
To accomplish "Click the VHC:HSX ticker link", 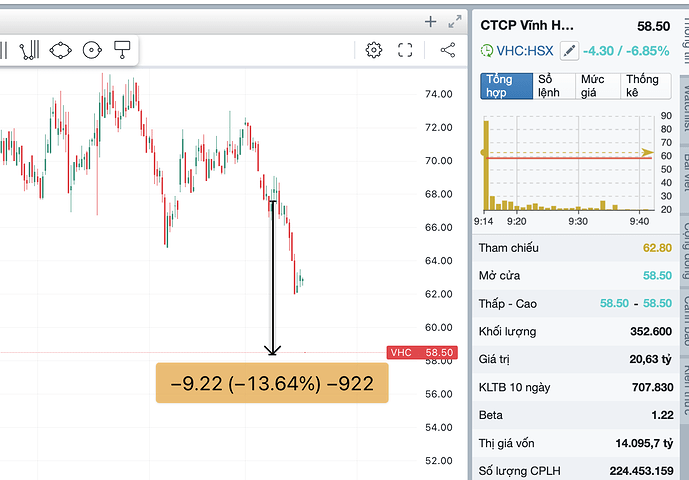I will coord(524,50).
